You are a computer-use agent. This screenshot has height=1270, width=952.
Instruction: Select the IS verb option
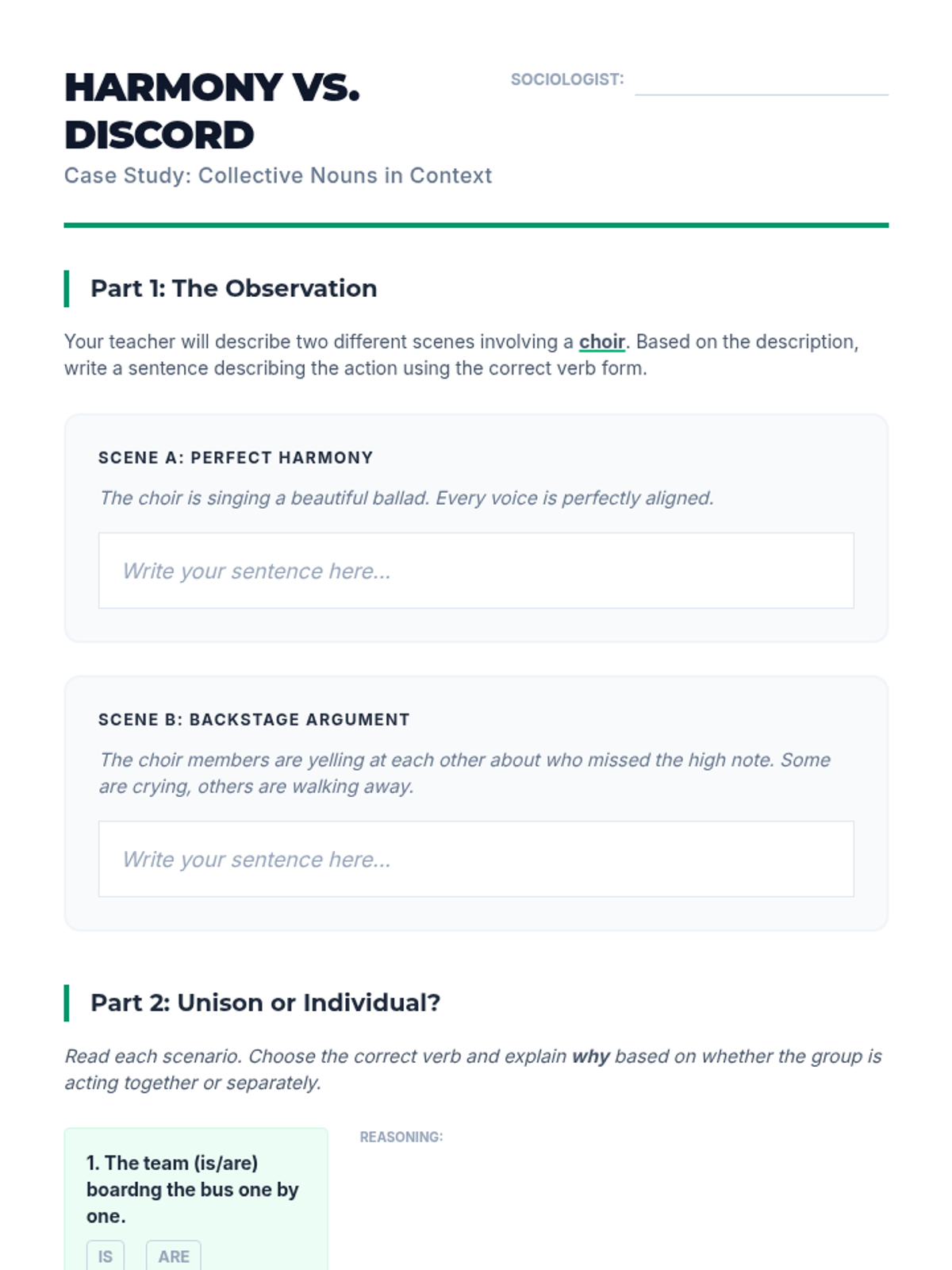click(x=106, y=1256)
